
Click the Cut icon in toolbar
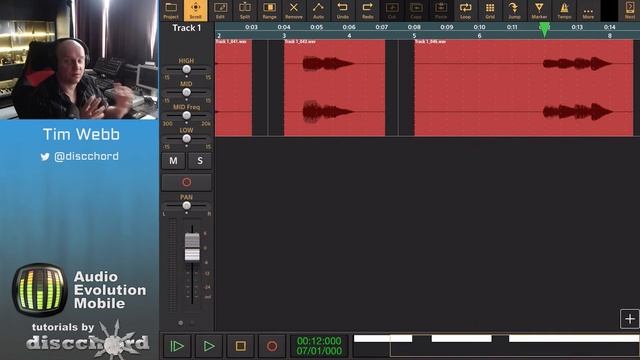point(392,10)
